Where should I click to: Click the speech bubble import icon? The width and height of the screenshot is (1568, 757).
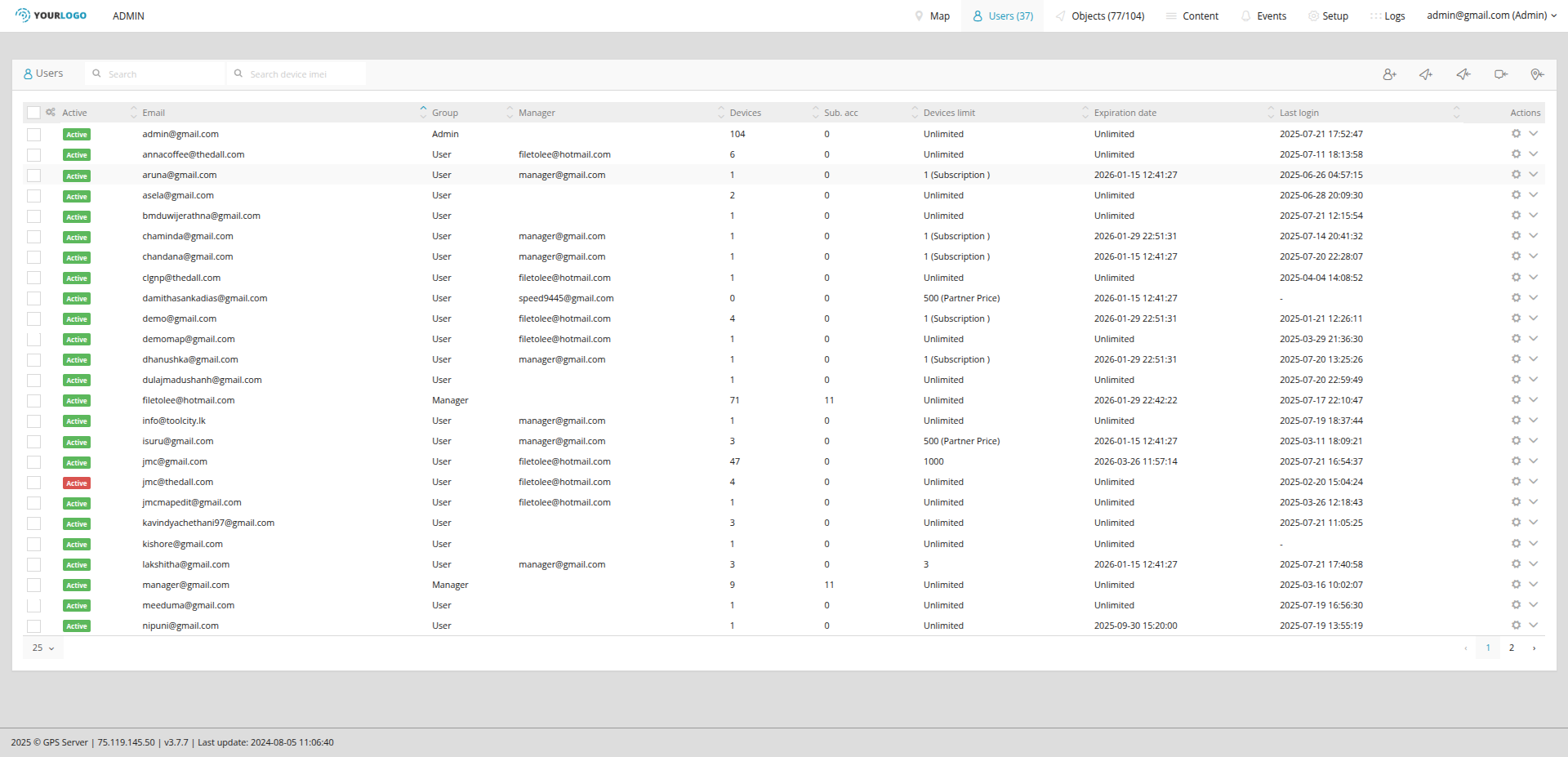(1501, 74)
